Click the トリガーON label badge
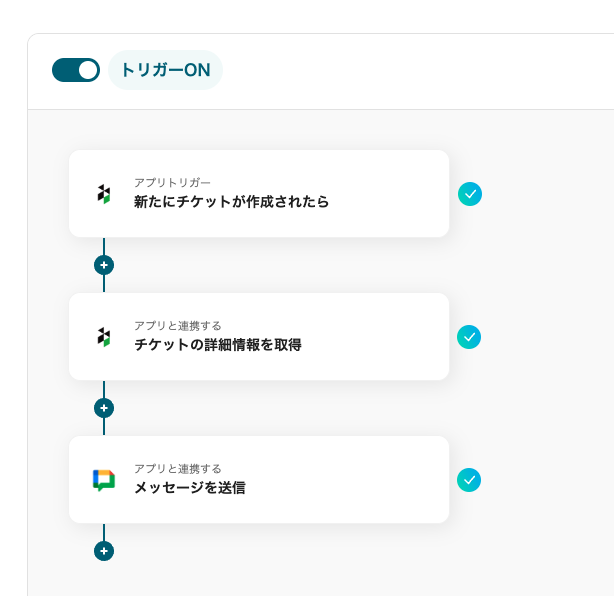 (x=165, y=70)
